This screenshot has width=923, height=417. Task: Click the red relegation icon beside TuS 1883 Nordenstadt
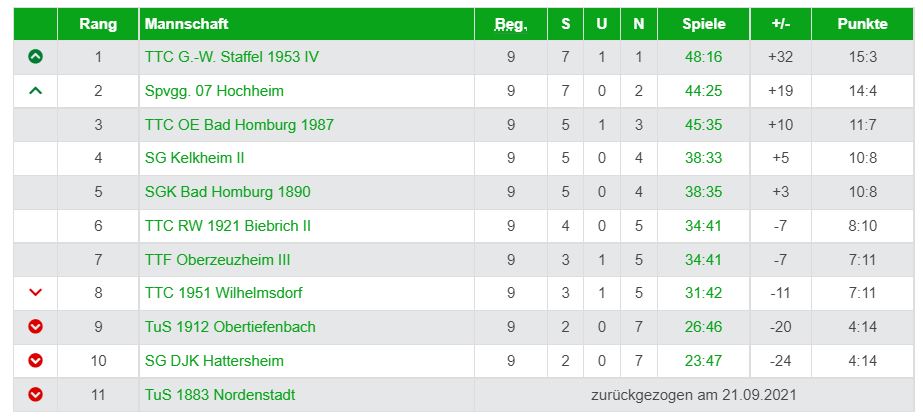[x=35, y=394]
